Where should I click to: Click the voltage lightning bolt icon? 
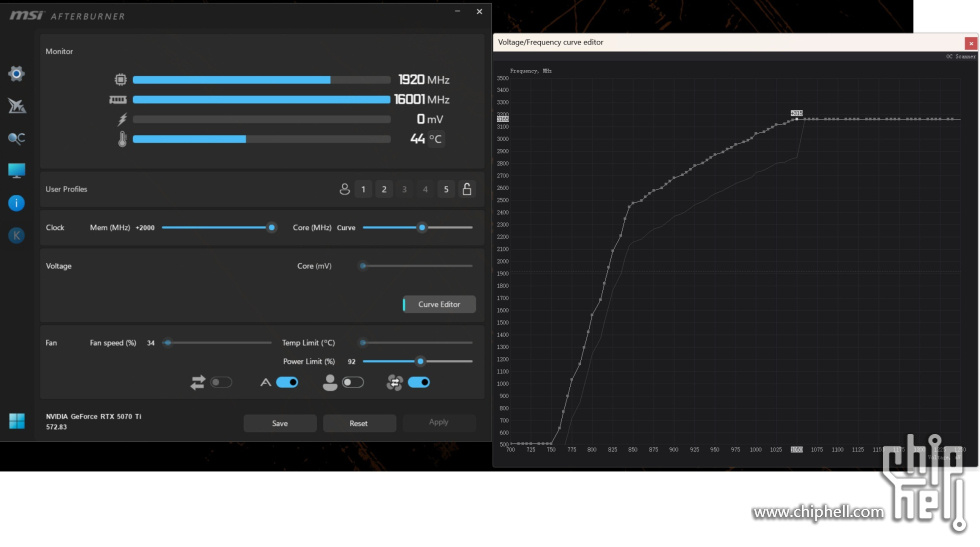click(x=122, y=119)
